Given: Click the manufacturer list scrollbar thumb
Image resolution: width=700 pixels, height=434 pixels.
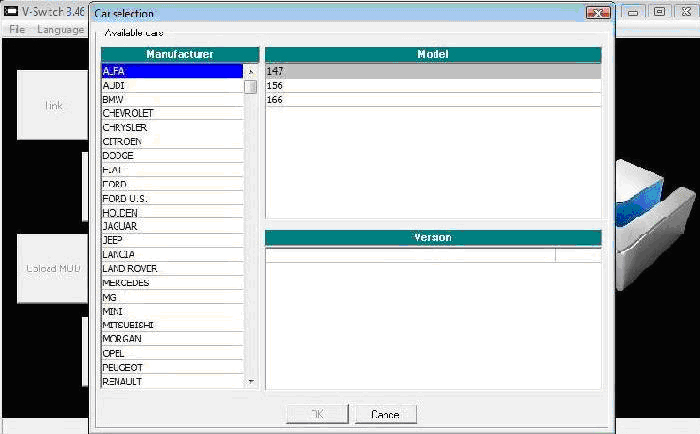Looking at the screenshot, I should [251, 87].
